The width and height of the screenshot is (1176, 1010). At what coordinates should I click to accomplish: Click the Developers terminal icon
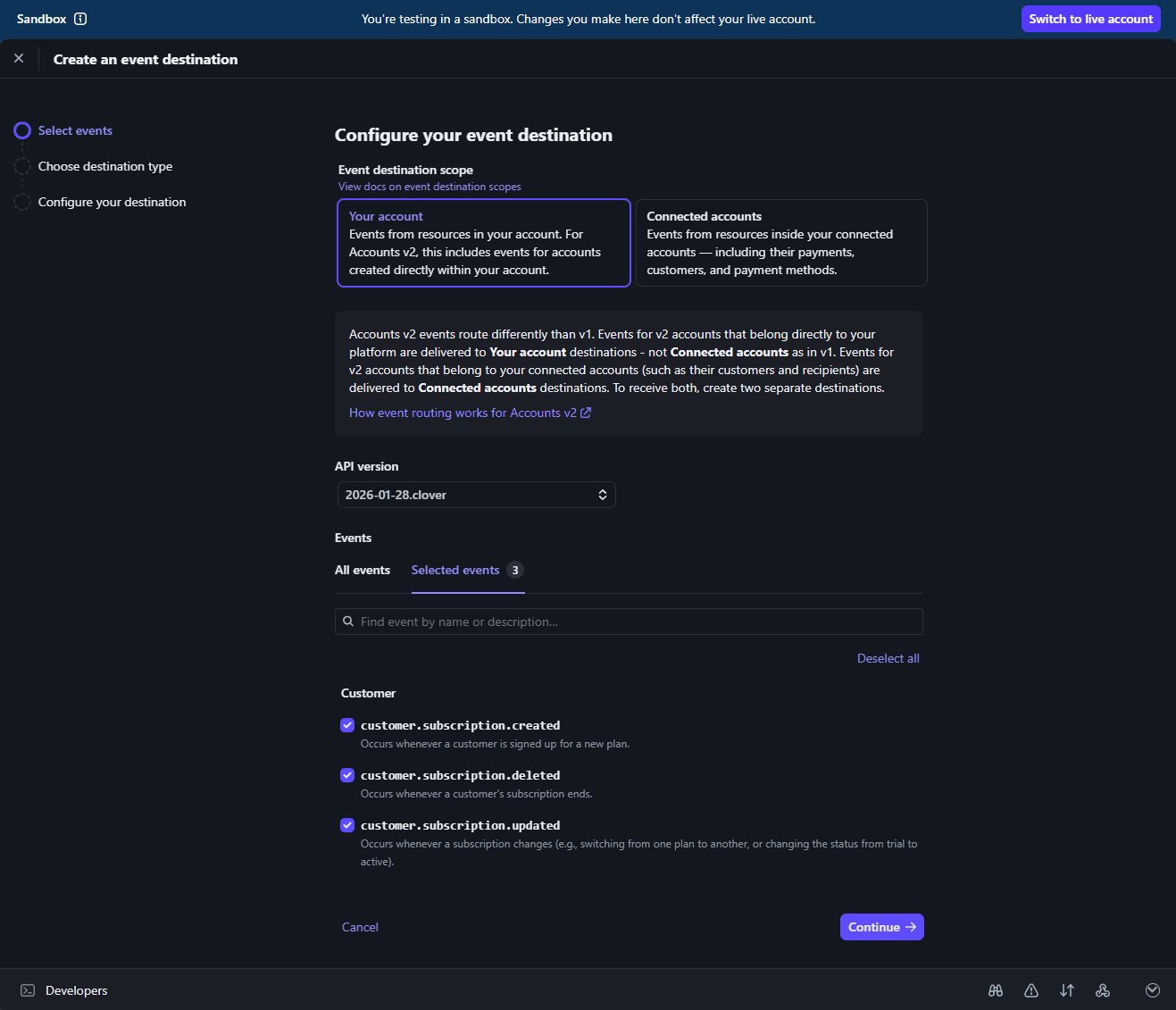coord(28,990)
